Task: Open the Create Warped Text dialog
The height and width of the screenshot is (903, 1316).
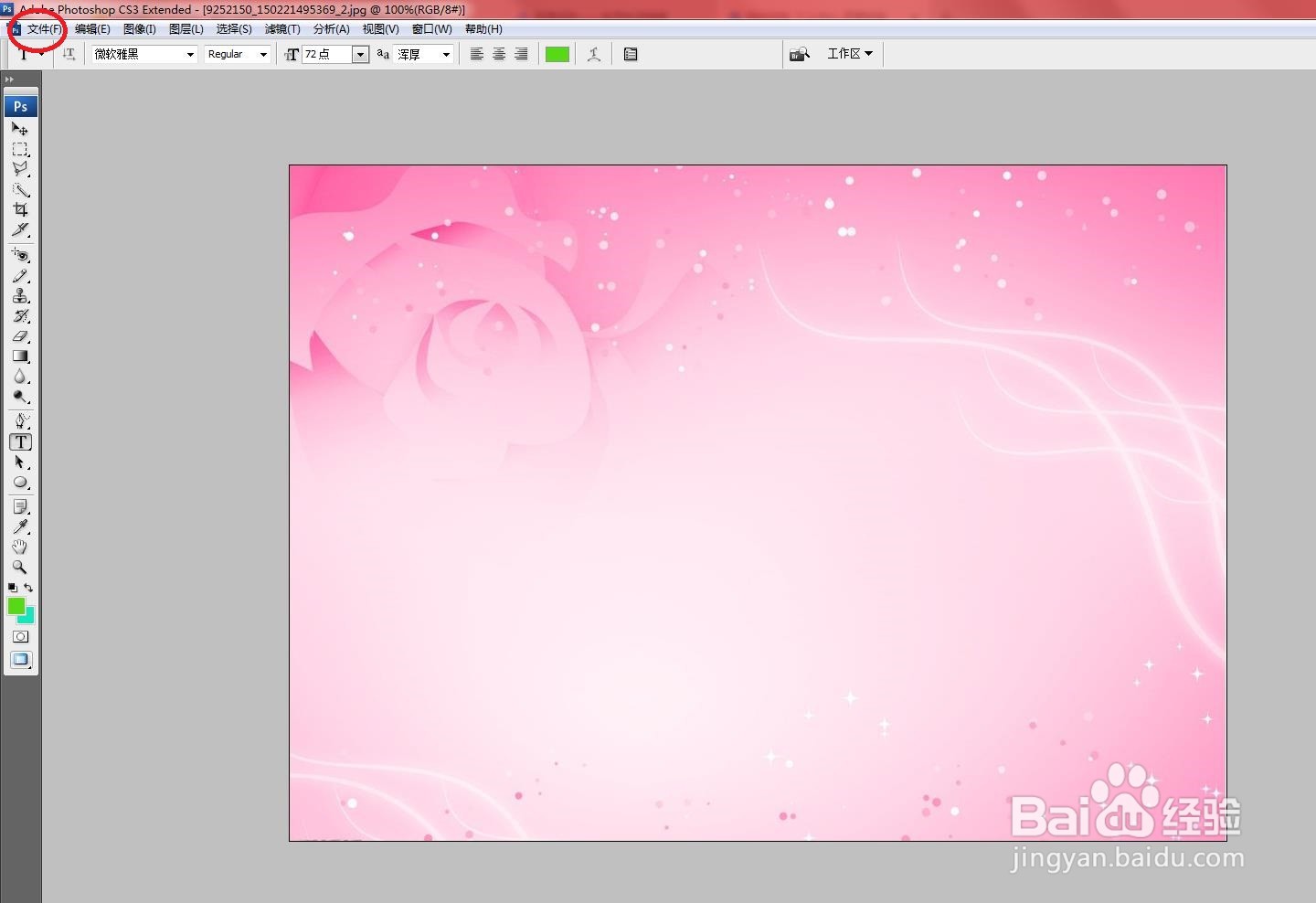Action: 594,54
